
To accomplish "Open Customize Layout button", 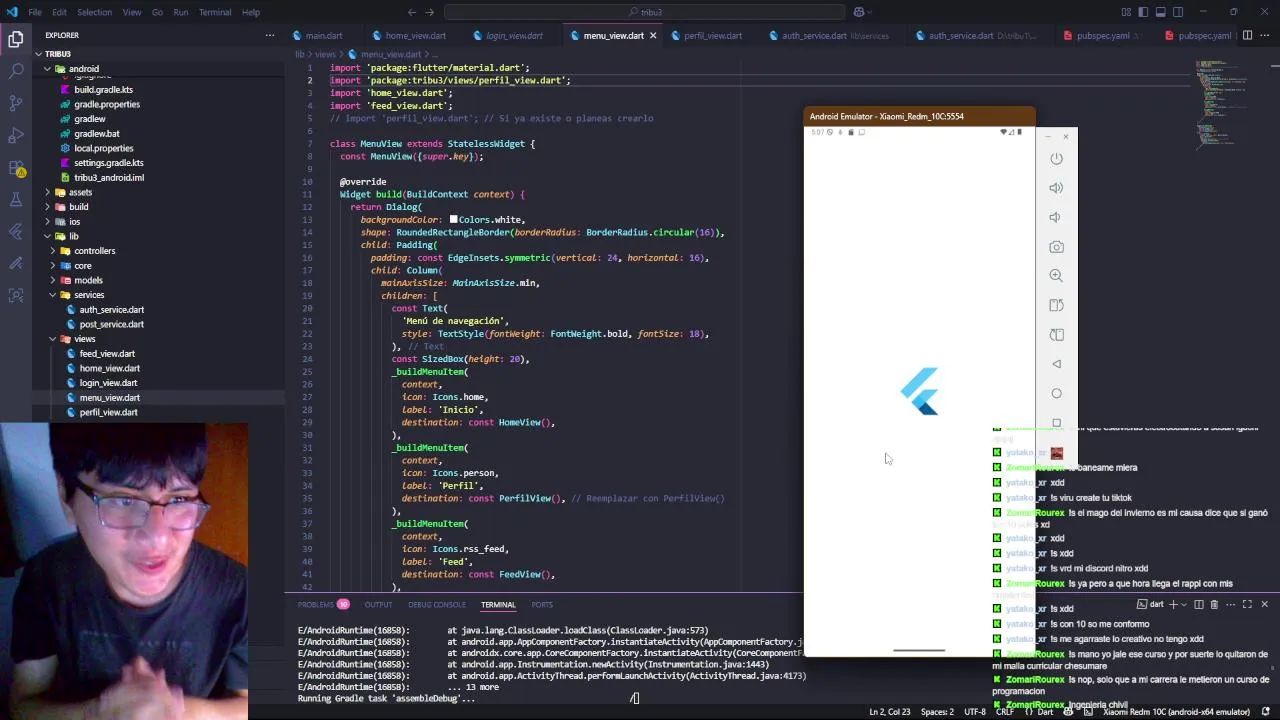I will 1126,12.
